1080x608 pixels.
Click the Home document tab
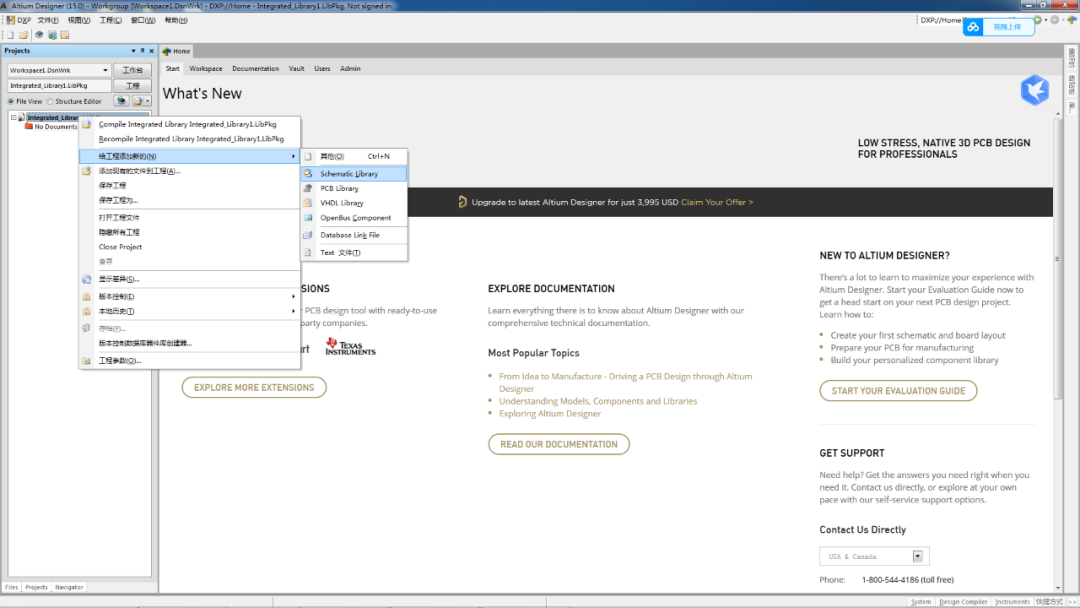tap(176, 51)
